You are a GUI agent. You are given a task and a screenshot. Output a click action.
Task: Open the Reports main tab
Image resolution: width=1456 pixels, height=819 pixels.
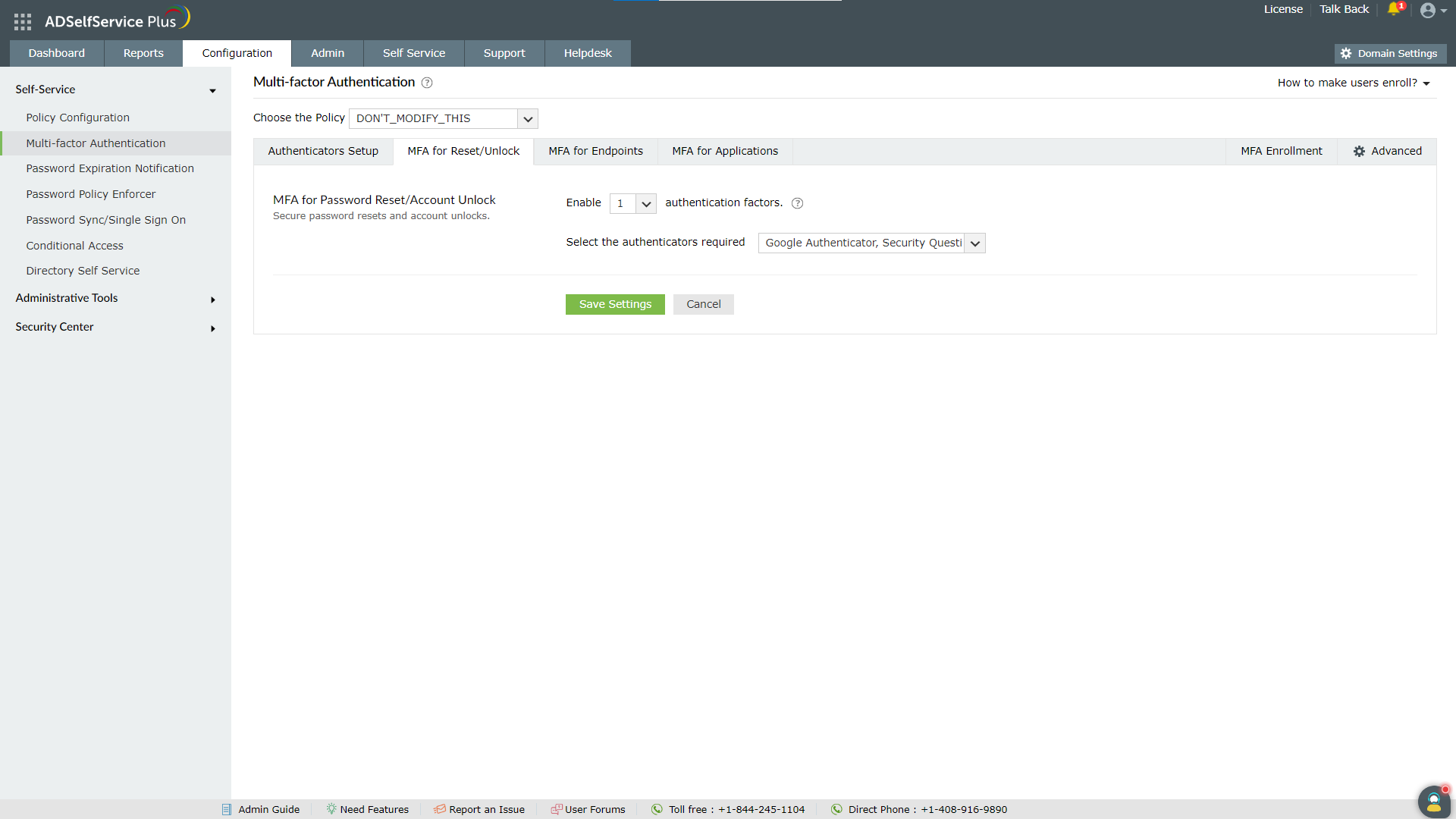click(143, 53)
